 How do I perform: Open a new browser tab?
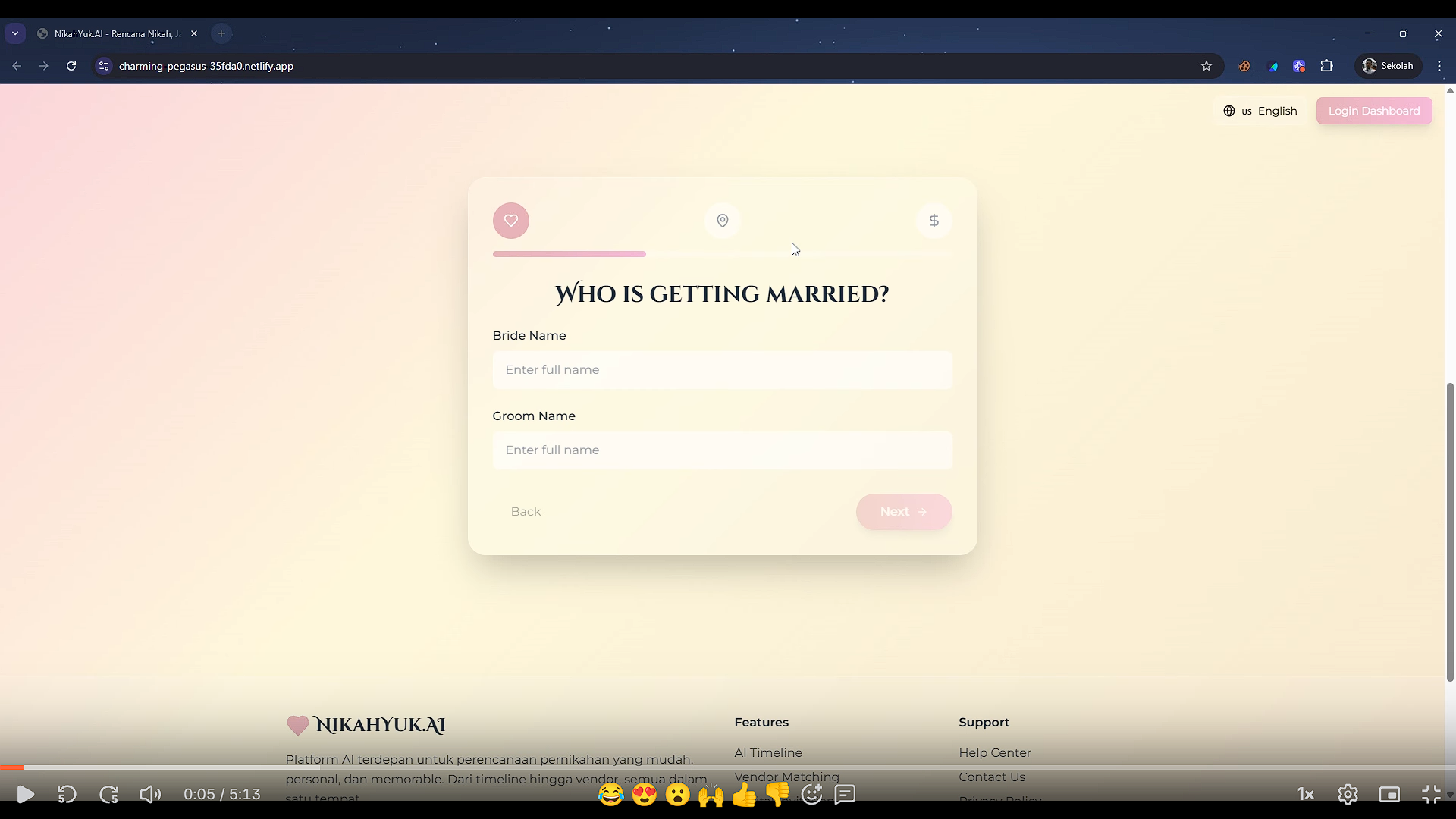tap(221, 33)
